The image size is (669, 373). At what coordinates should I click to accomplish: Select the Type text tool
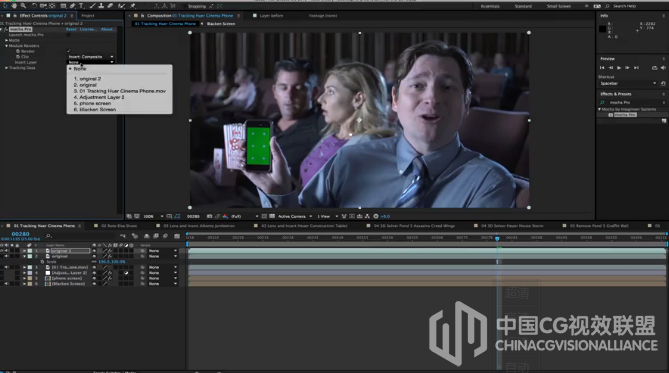pos(81,6)
